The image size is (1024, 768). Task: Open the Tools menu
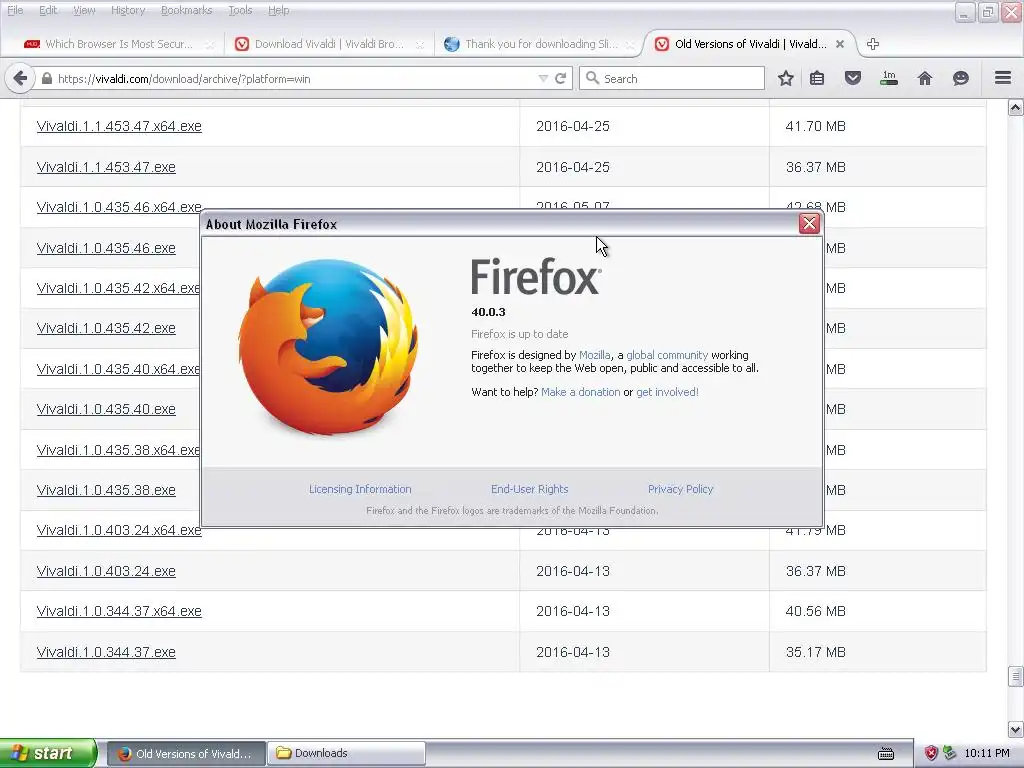pos(240,10)
